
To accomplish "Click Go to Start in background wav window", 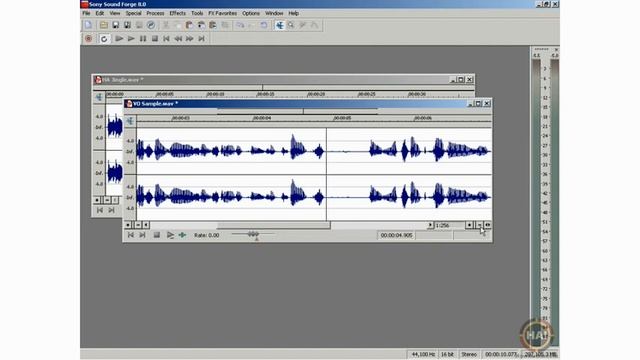I will pyautogui.click(x=100, y=210).
